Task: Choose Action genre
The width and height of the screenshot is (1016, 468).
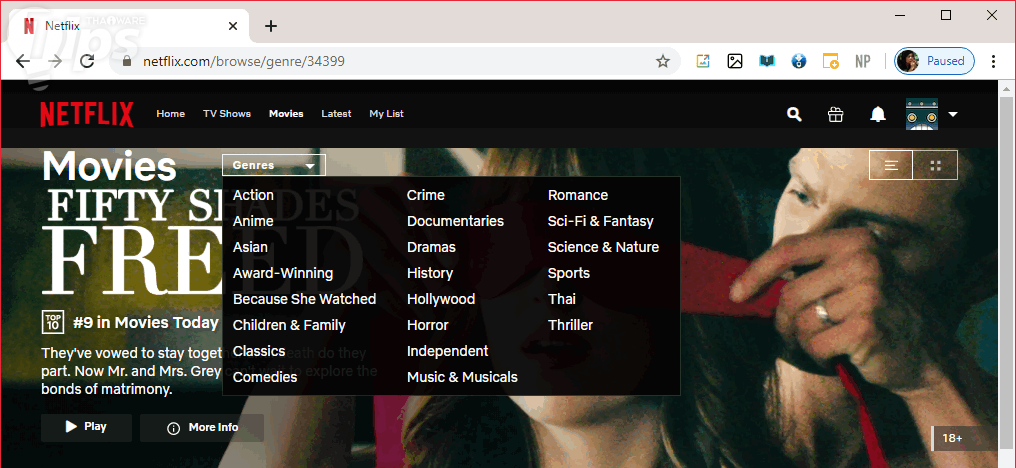Action: click(x=253, y=195)
